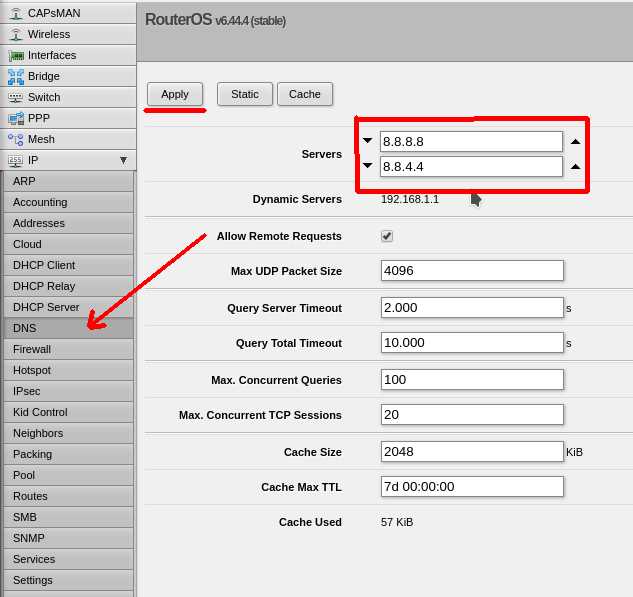Click the Cache Used value 57 KiB
The height and width of the screenshot is (597, 633).
point(397,522)
